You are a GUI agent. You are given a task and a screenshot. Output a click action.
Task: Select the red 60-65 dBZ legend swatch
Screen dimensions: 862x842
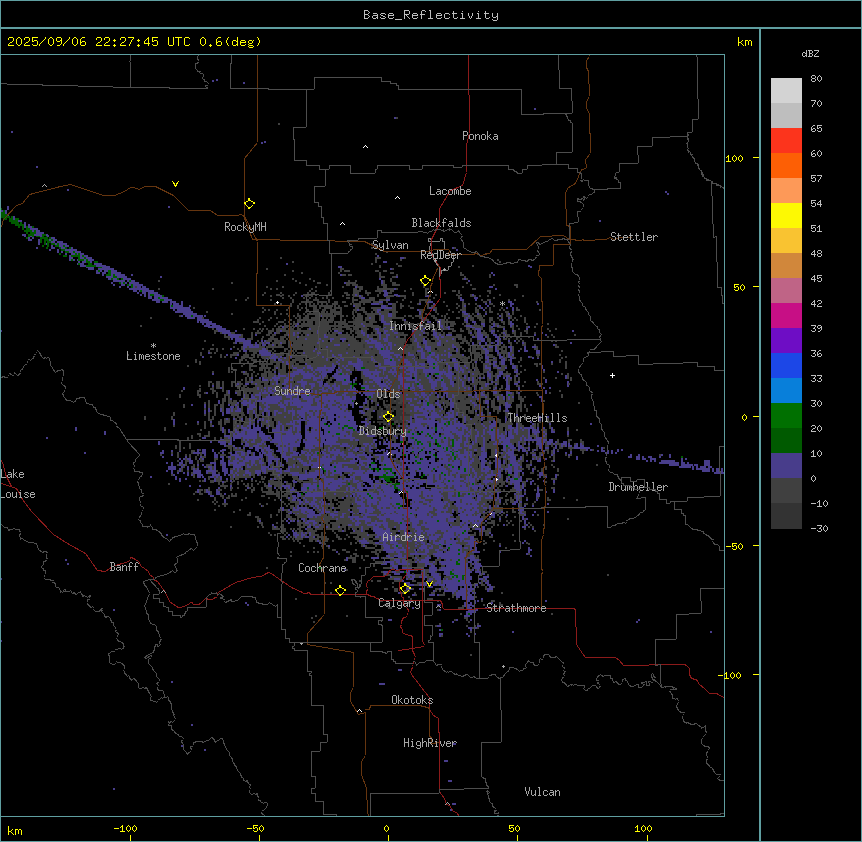coord(786,140)
